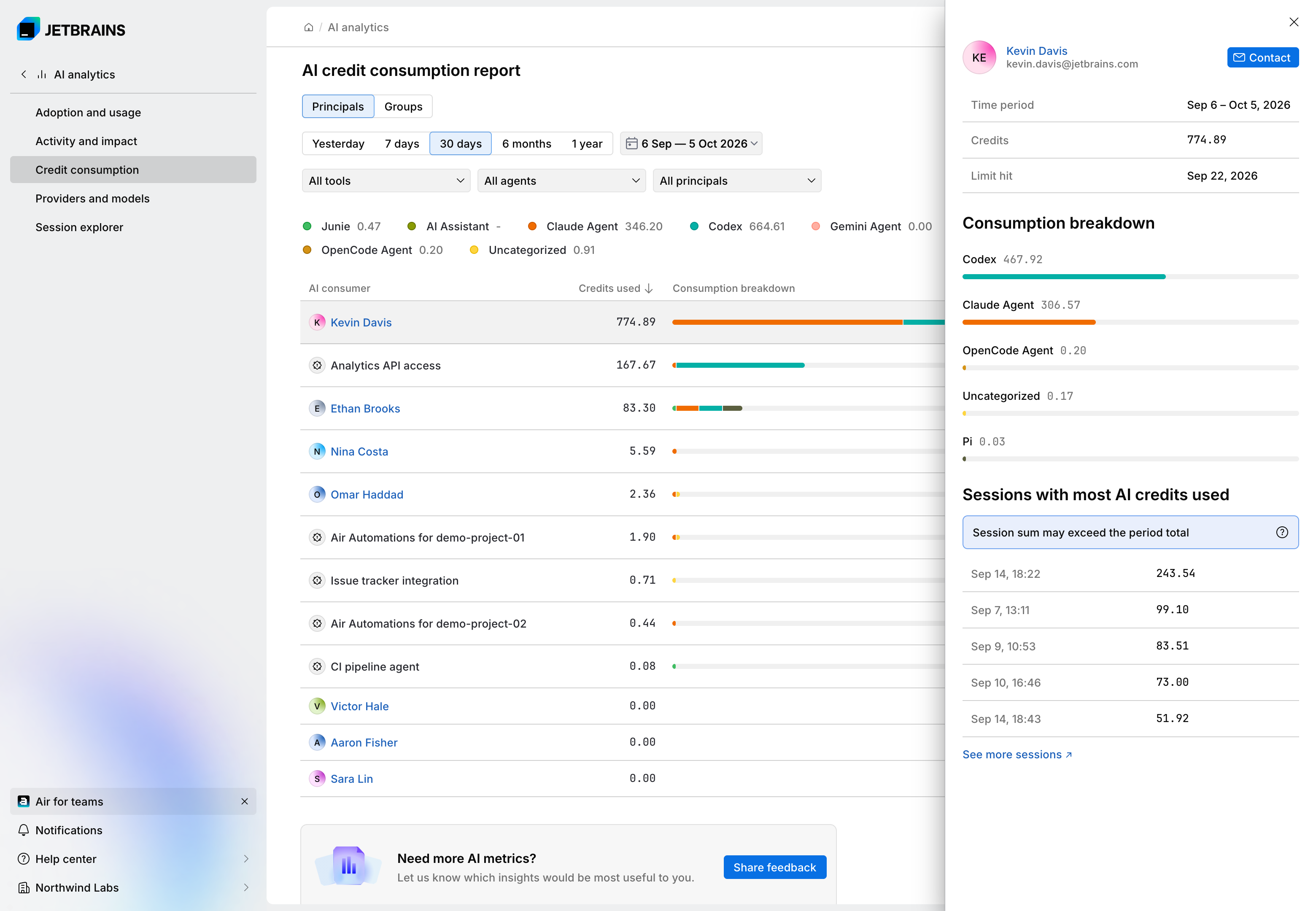Select the 7 days time range
This screenshot has width=1316, height=911.
402,143
